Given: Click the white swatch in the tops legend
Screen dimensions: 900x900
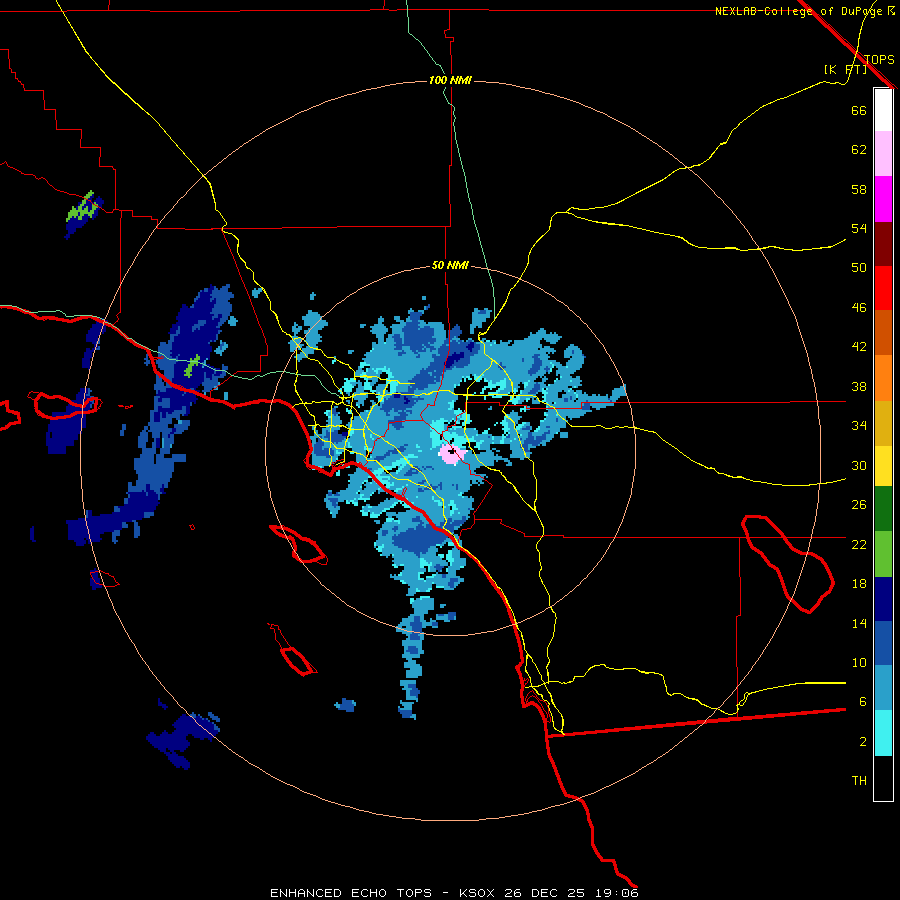Looking at the screenshot, I should pyautogui.click(x=883, y=110).
